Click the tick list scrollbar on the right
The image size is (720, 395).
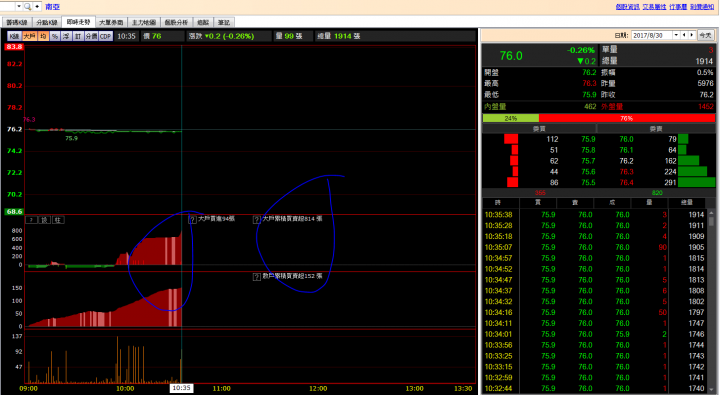coord(711,301)
